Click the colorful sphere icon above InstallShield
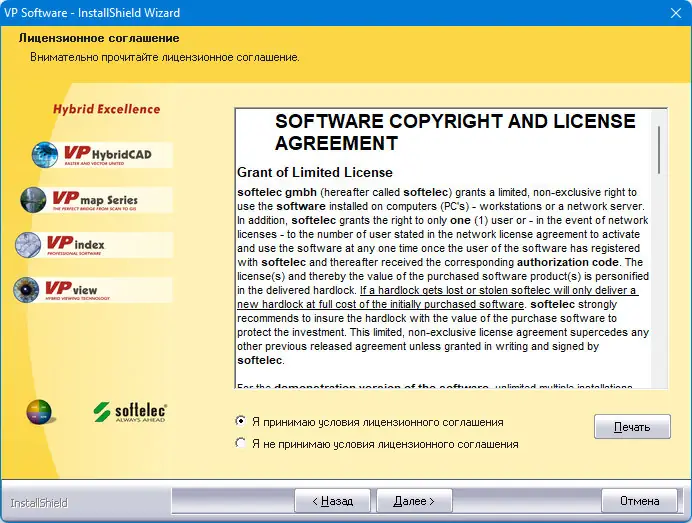Image resolution: width=692 pixels, height=523 pixels. [39, 412]
